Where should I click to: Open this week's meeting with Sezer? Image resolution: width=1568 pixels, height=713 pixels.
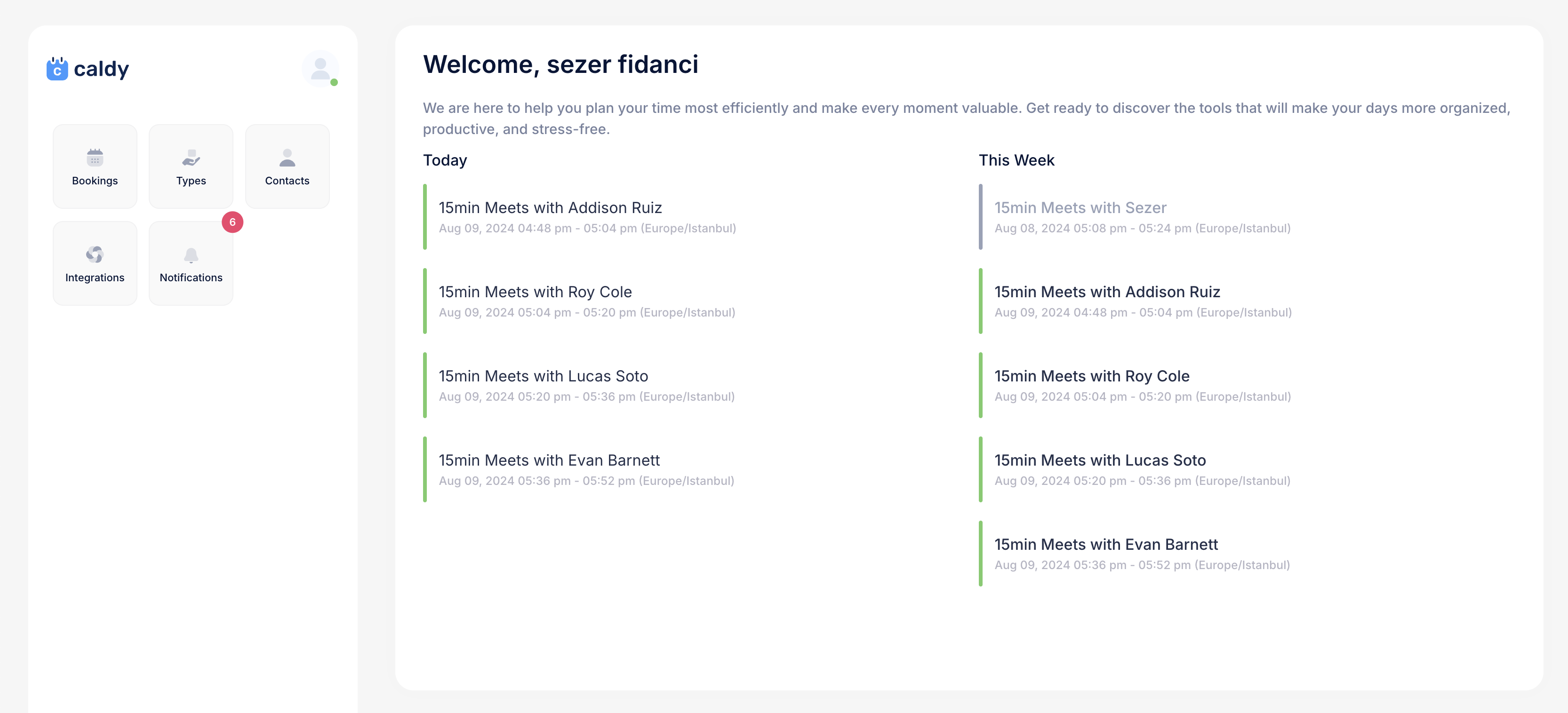(1242, 216)
